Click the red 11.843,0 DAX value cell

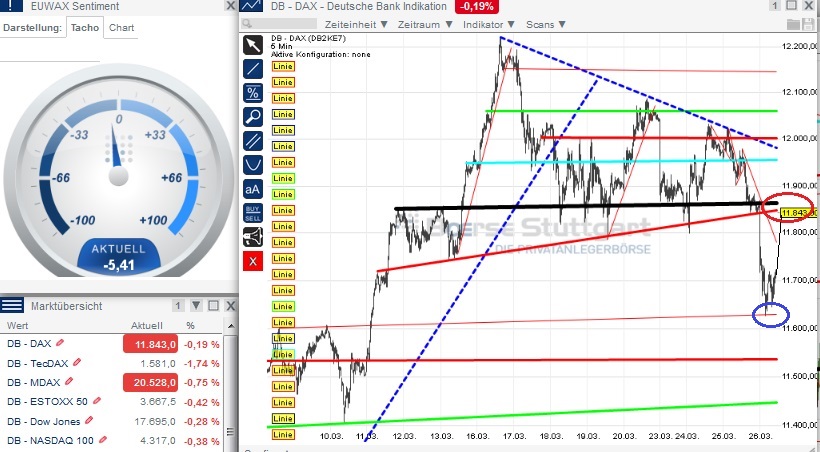150,344
